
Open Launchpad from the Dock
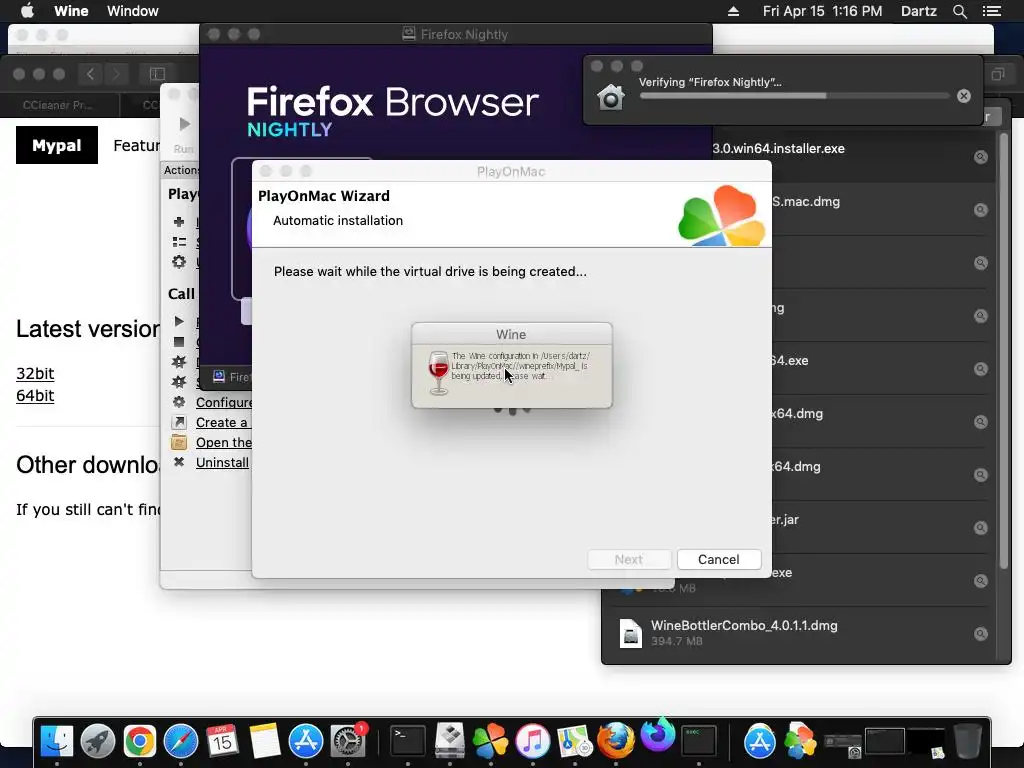[x=98, y=741]
